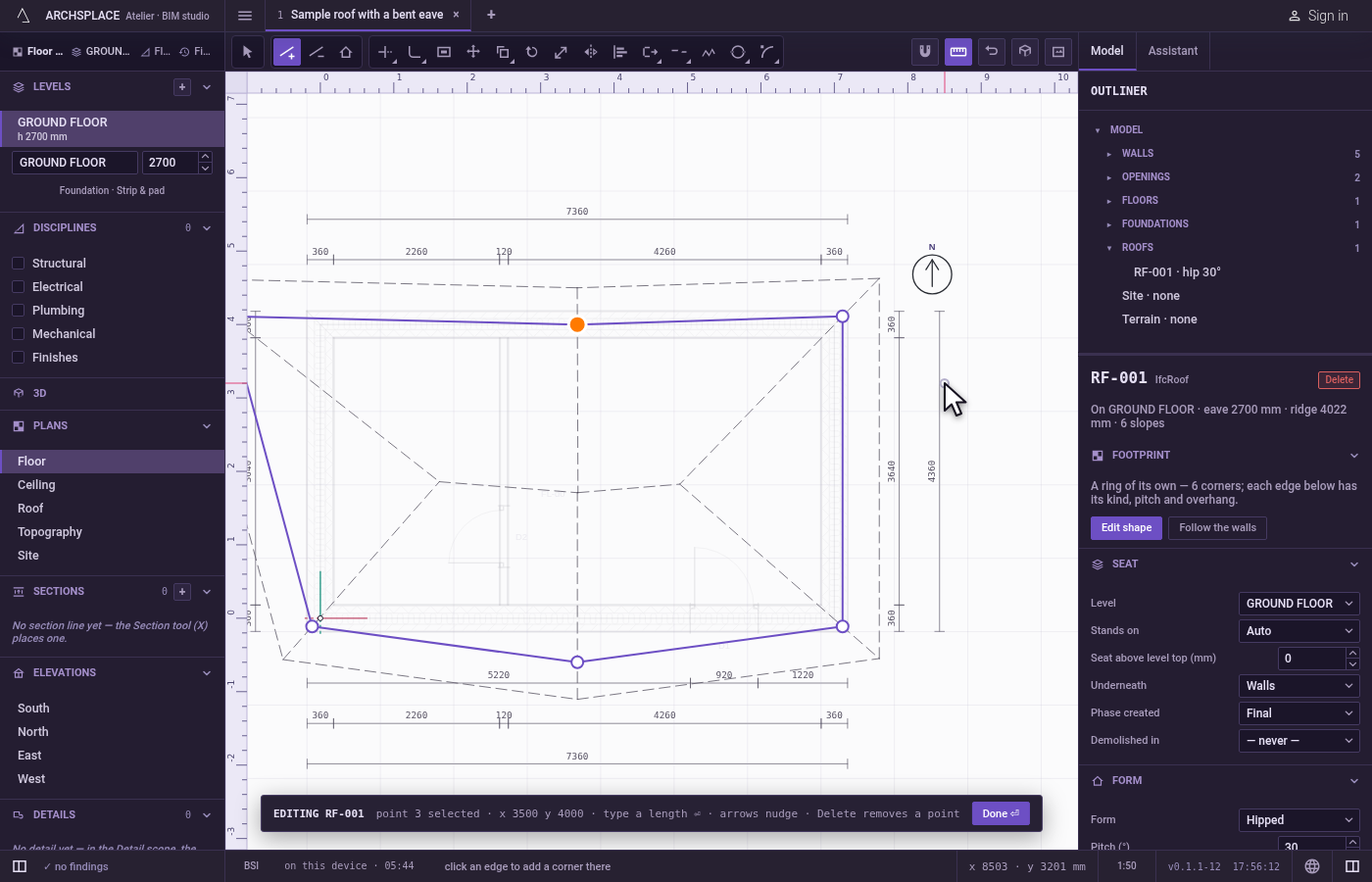Open the Underneath Walls dropdown
Screen dimensions: 1372x882
tap(1299, 686)
